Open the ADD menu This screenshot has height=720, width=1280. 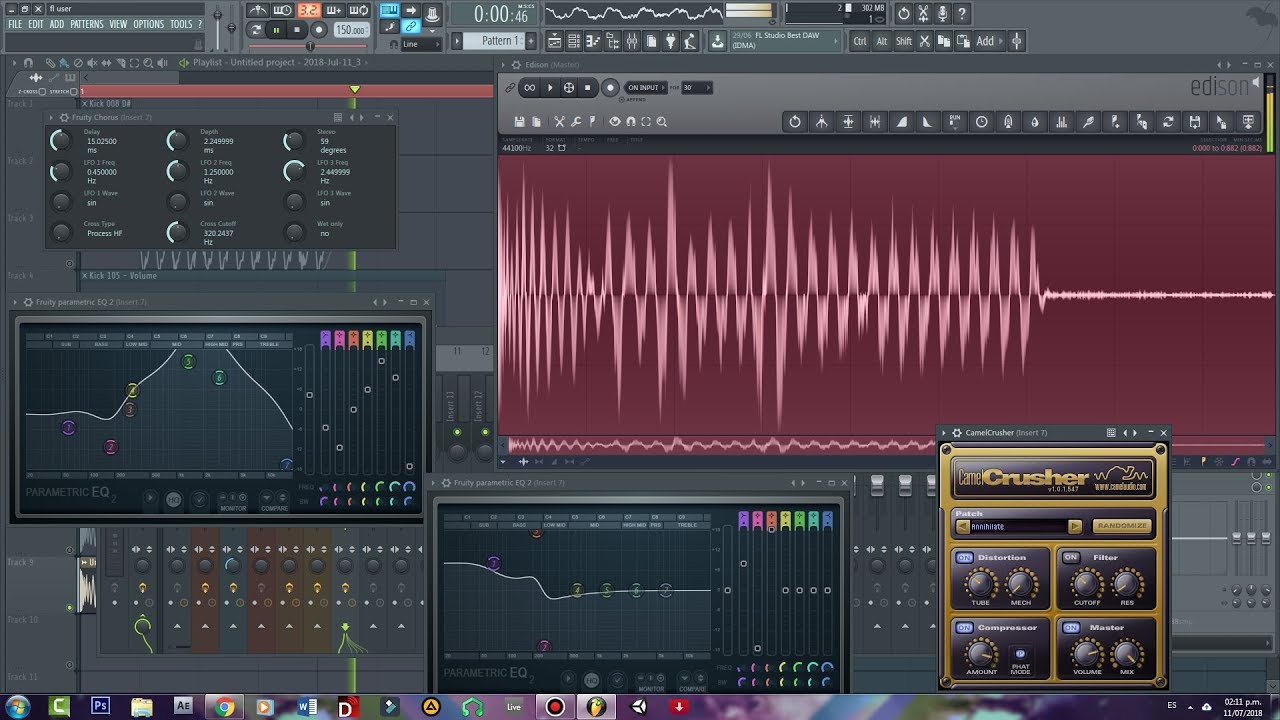(57, 24)
